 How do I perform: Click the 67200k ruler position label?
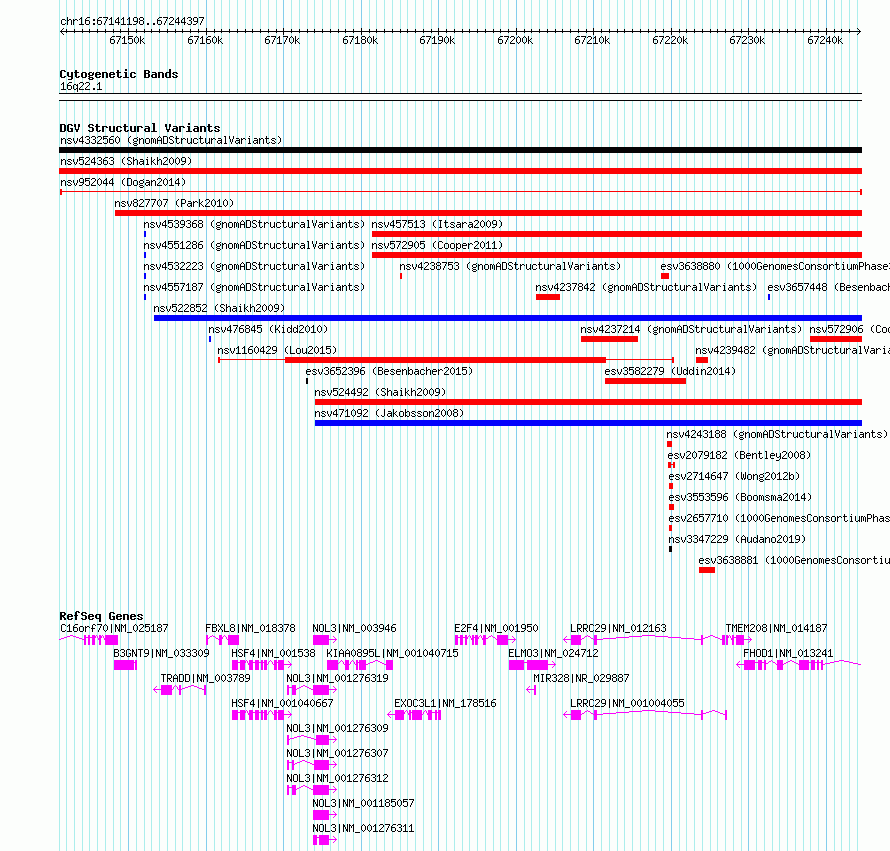coord(515,40)
